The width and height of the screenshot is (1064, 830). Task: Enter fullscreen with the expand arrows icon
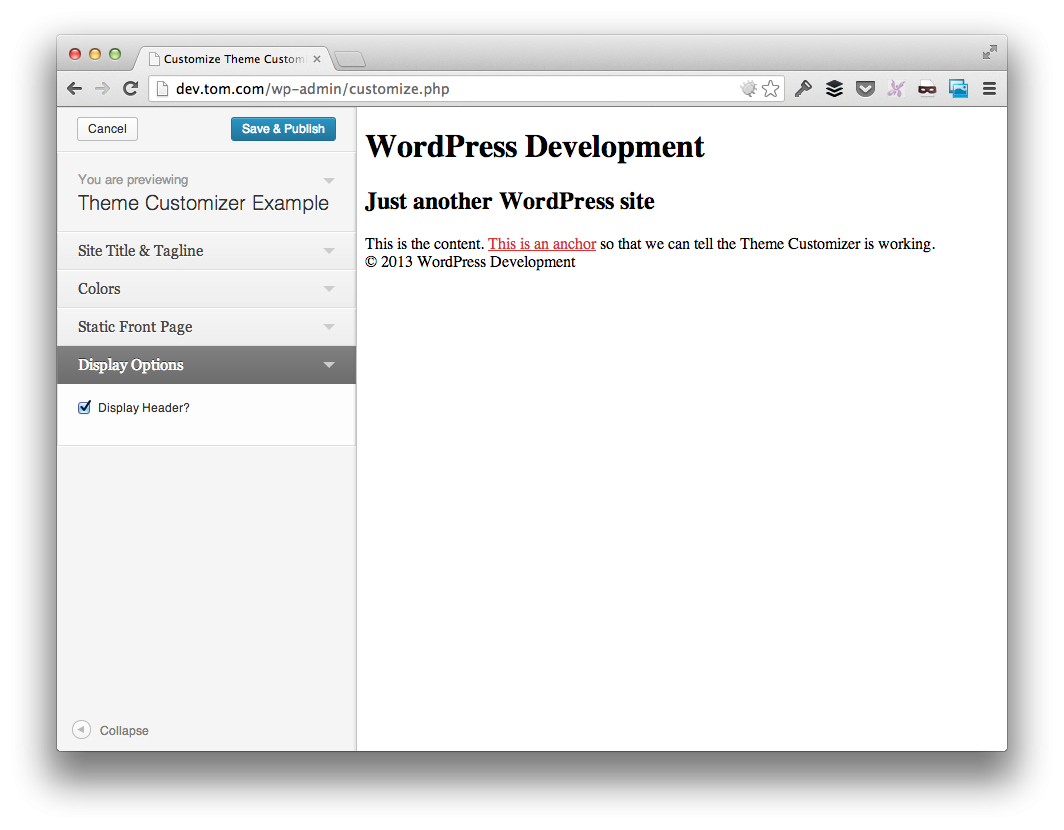[989, 52]
